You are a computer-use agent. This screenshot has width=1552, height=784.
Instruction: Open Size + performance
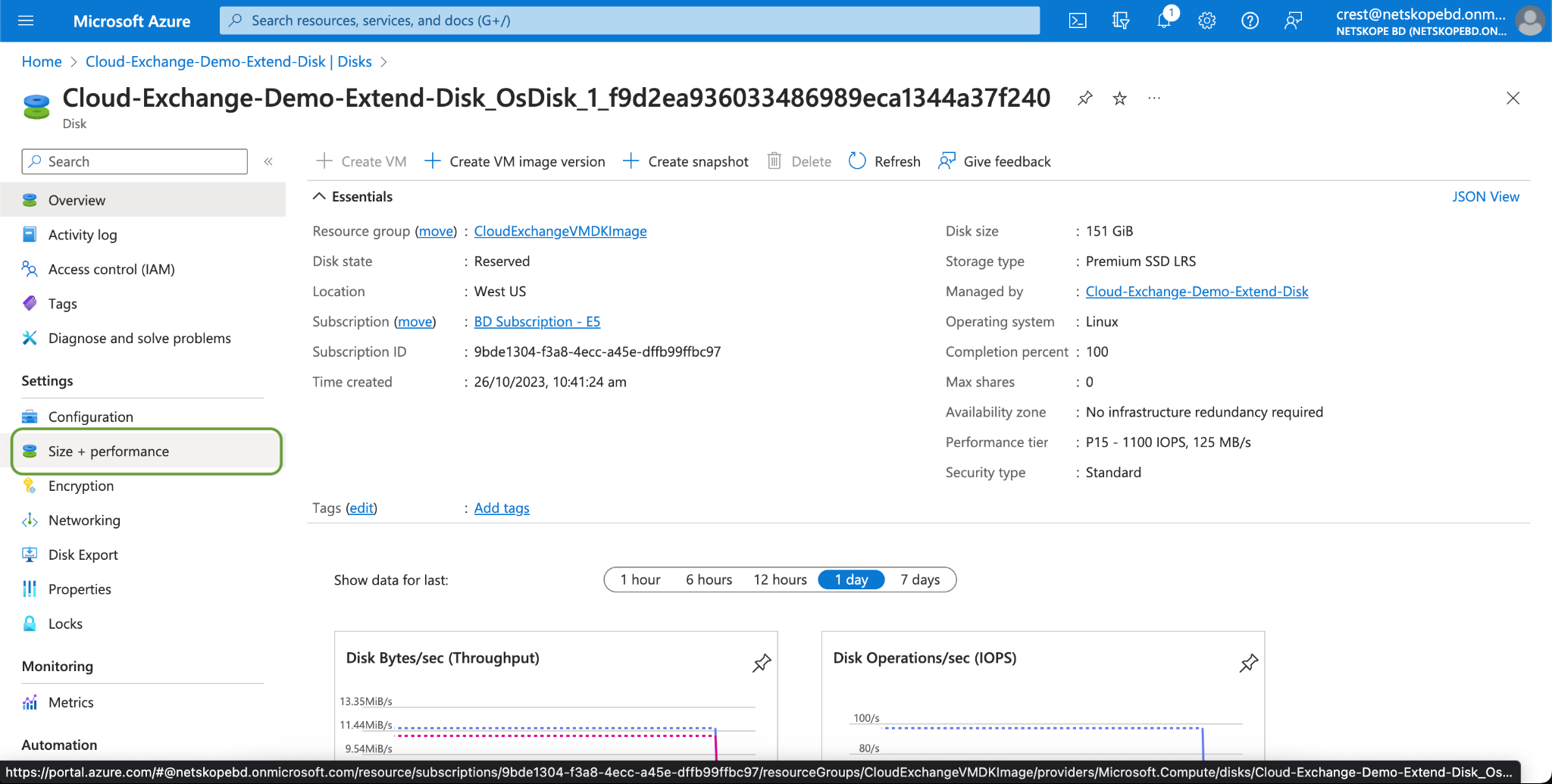147,451
